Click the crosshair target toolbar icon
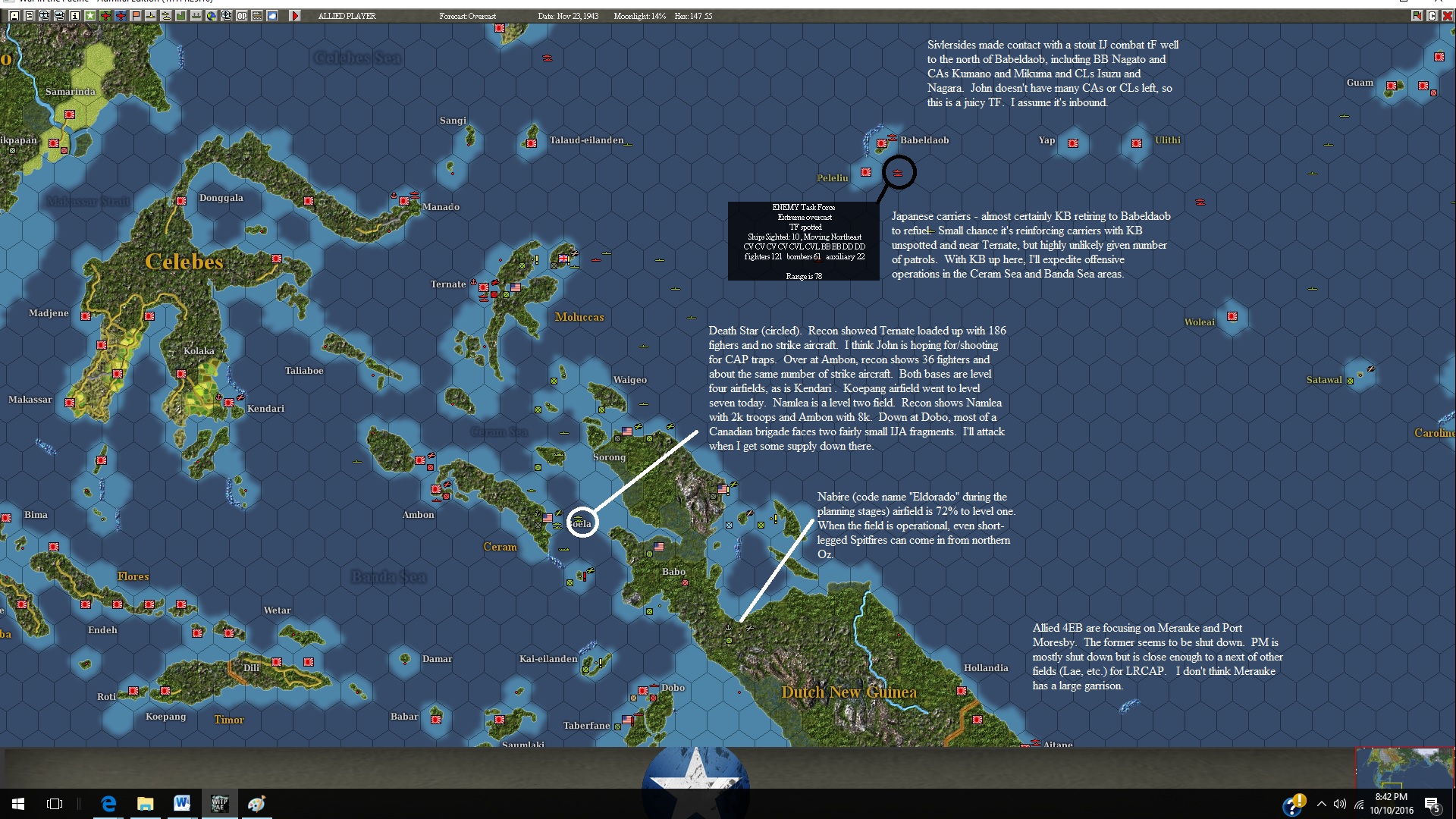Image resolution: width=1456 pixels, height=819 pixels. click(x=226, y=15)
